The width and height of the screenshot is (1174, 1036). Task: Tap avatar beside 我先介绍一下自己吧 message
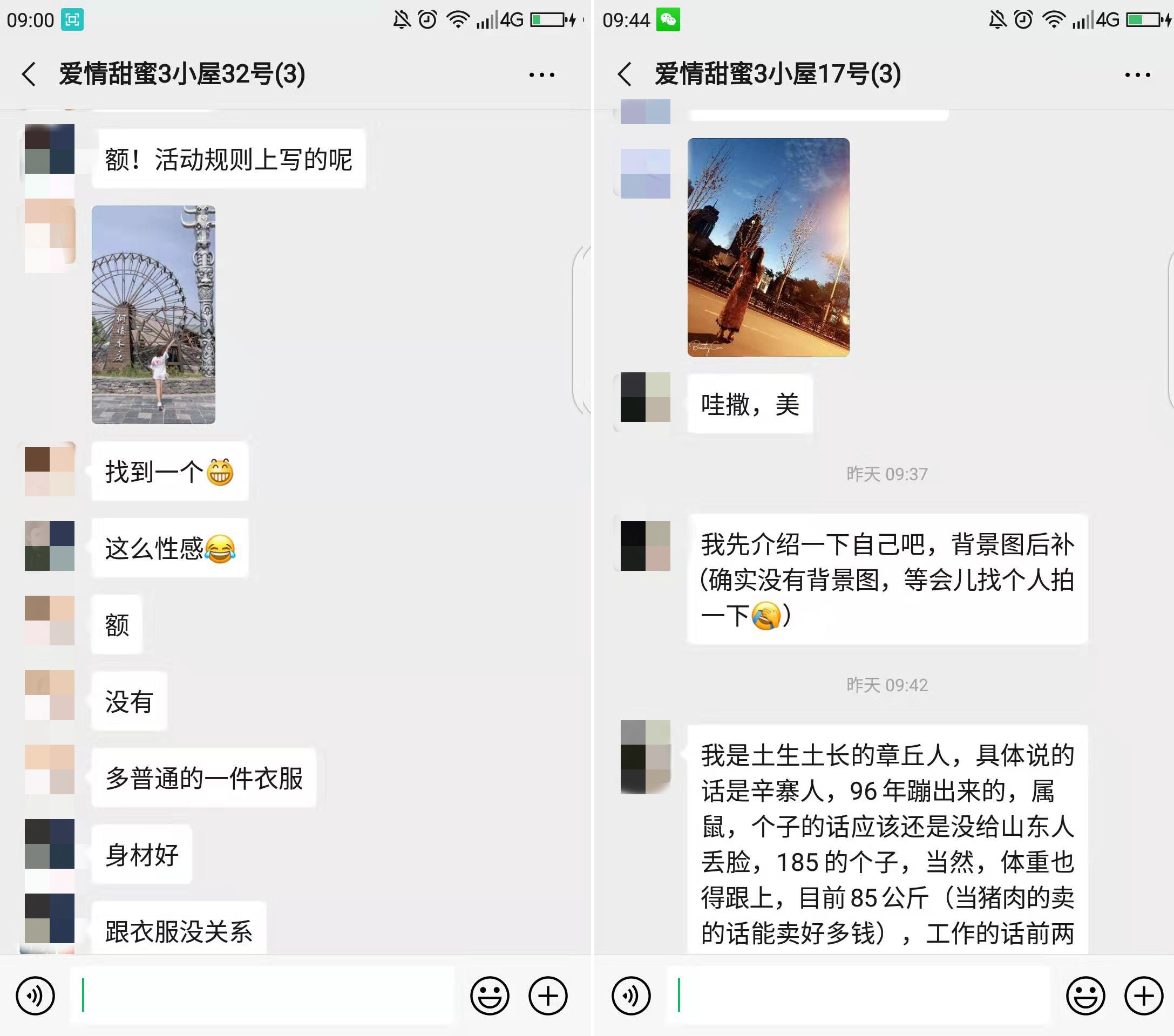click(646, 546)
